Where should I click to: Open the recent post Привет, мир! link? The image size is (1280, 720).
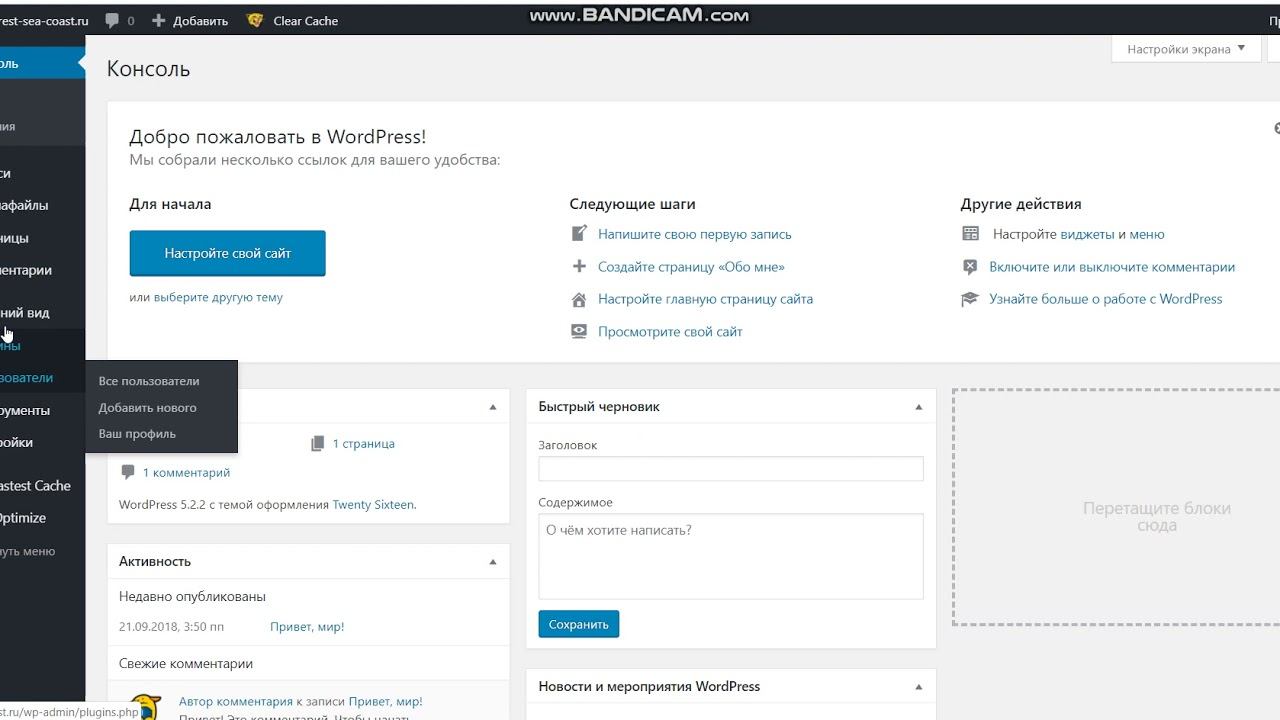(307, 627)
